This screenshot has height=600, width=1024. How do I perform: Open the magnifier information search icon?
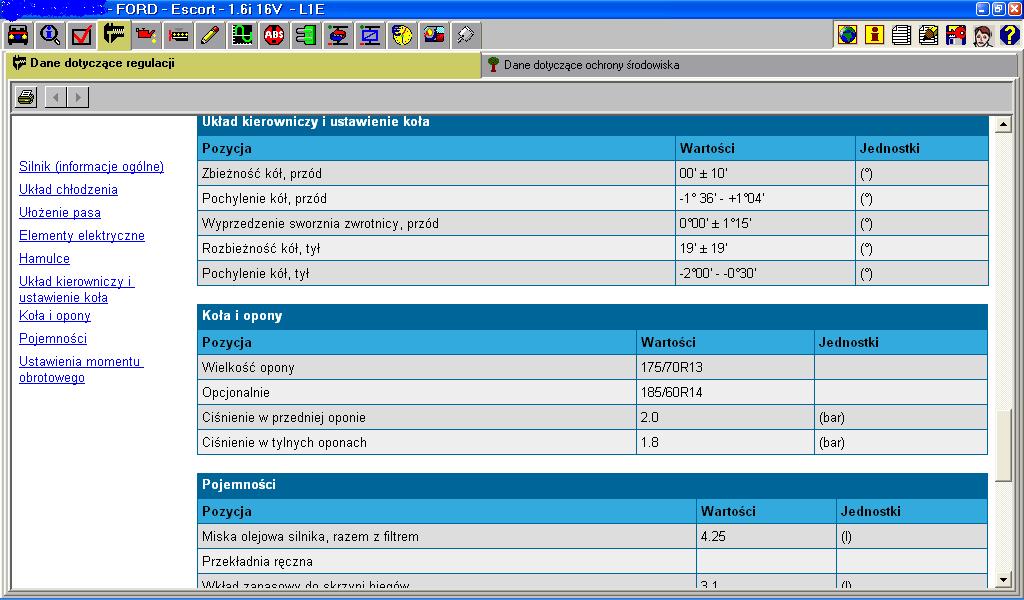tap(50, 36)
